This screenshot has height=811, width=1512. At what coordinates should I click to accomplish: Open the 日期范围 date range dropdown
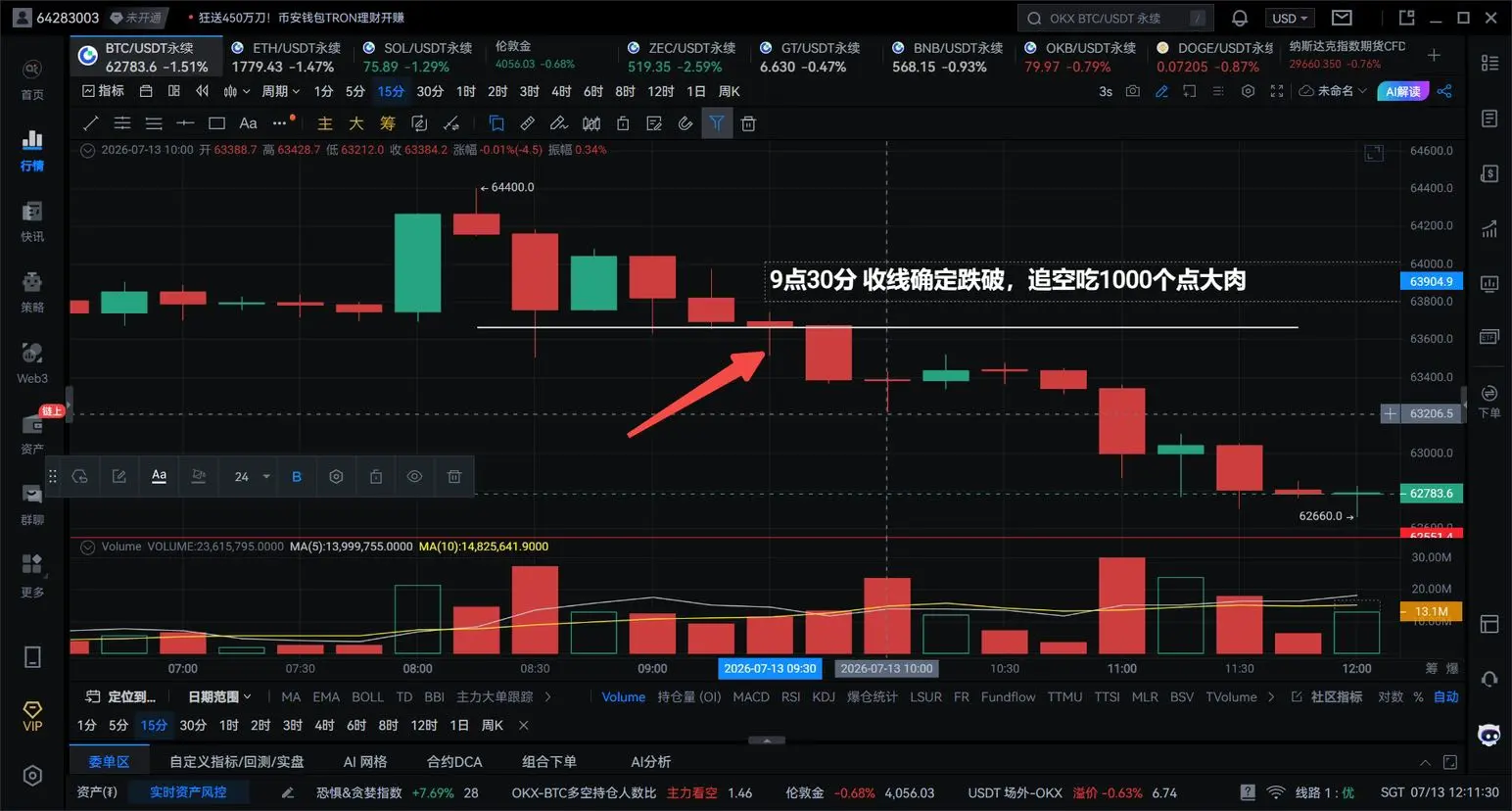tap(219, 697)
